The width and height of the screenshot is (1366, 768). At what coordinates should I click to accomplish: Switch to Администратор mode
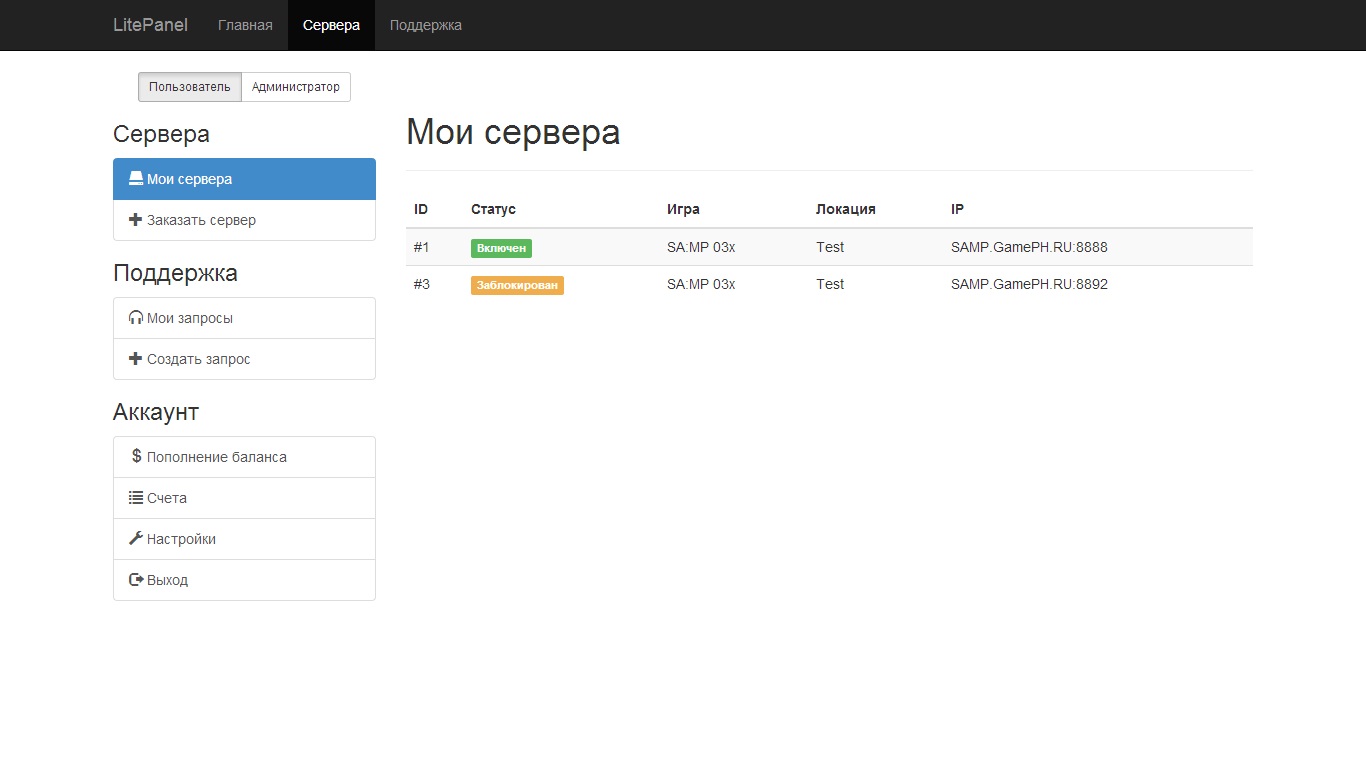tap(296, 87)
